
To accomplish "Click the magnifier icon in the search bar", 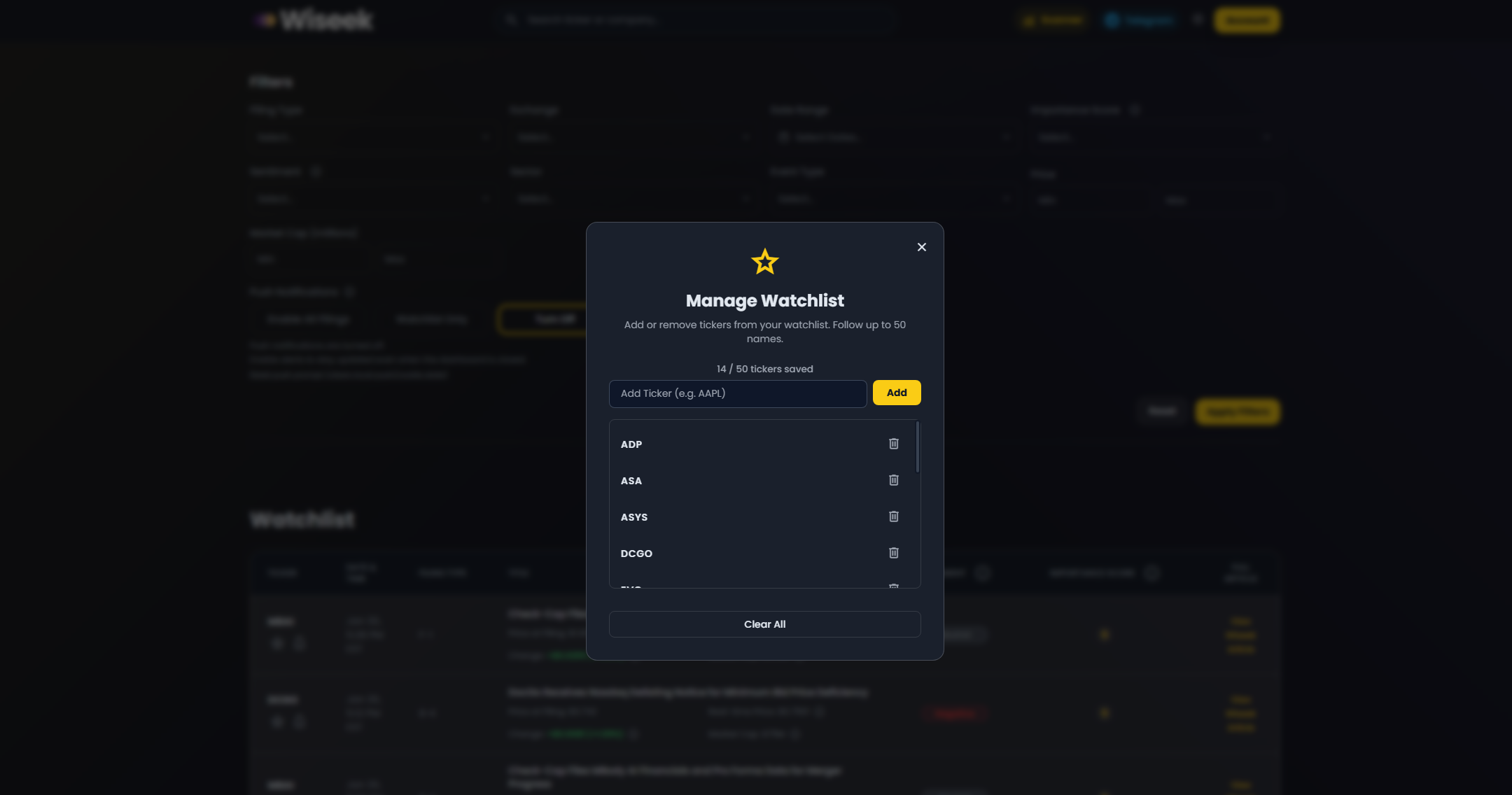I will click(512, 19).
